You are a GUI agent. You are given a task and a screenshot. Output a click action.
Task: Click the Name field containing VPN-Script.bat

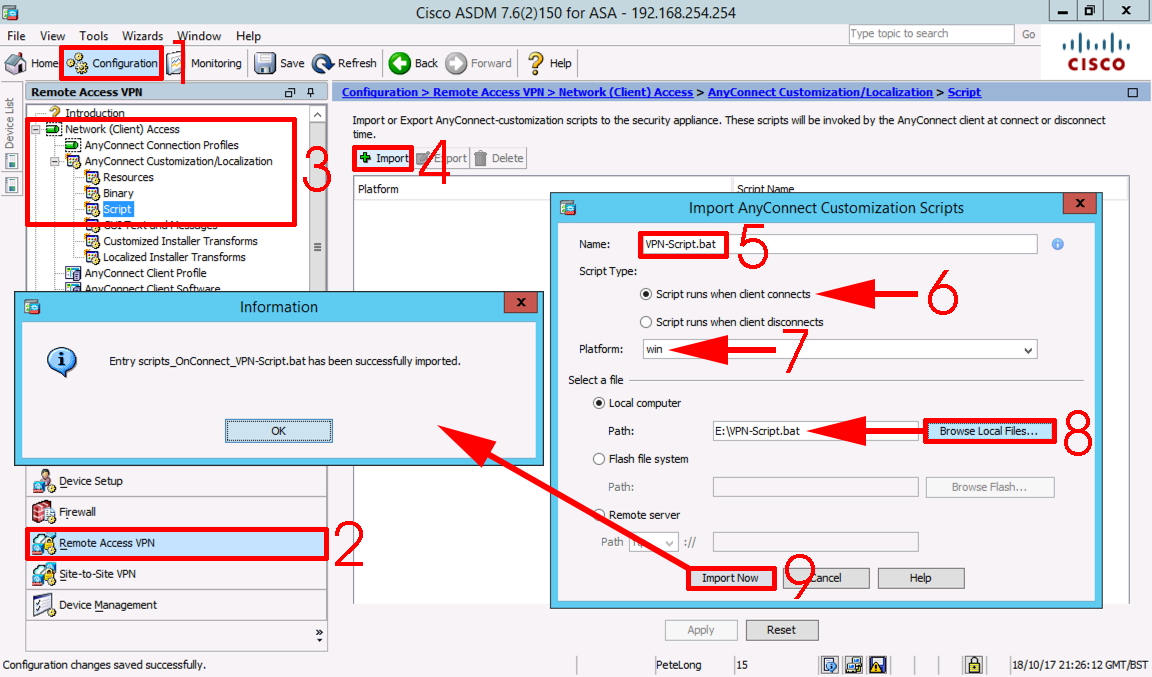pyautogui.click(x=838, y=244)
